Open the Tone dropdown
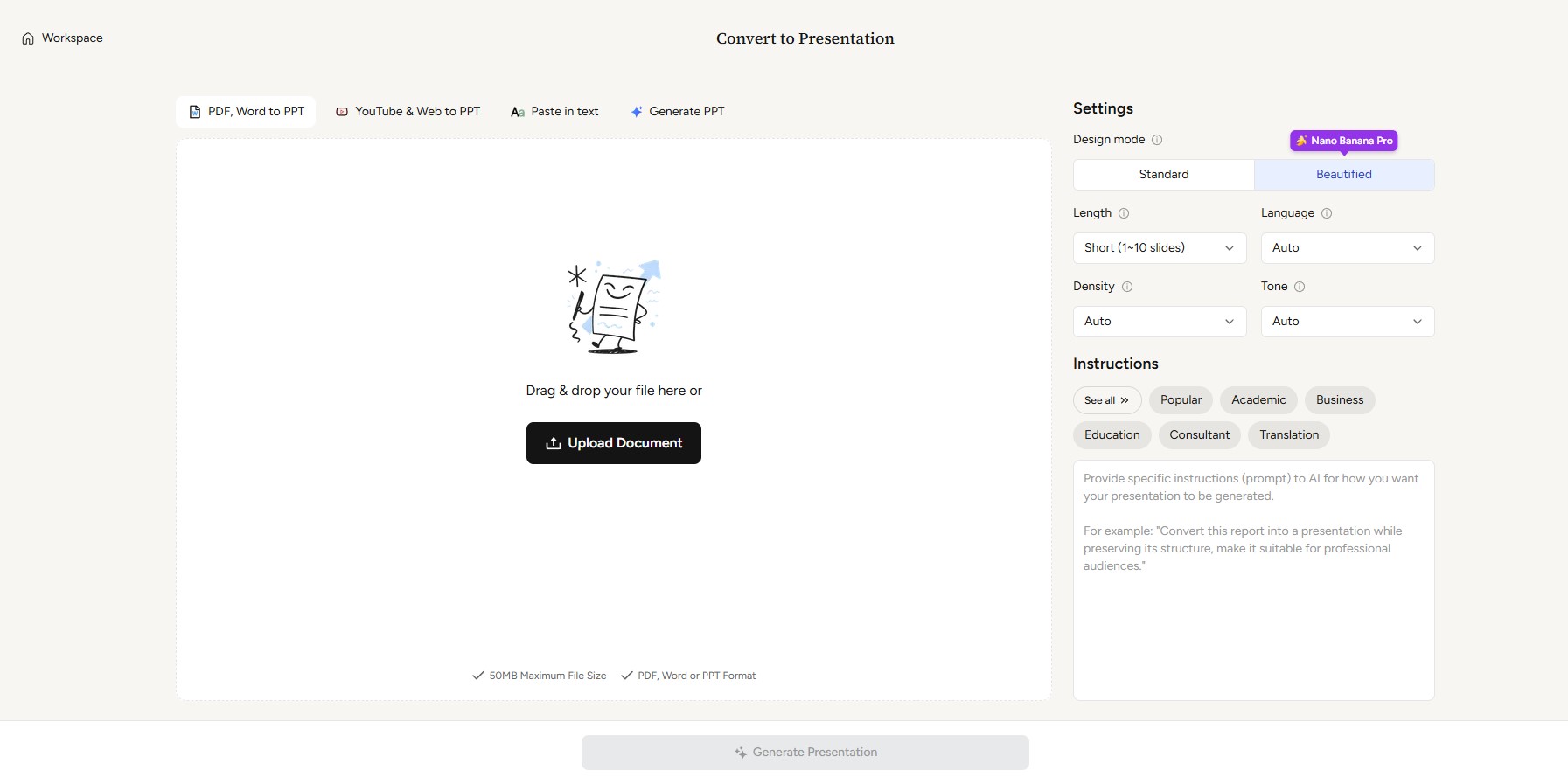This screenshot has width=1568, height=777. click(x=1348, y=322)
